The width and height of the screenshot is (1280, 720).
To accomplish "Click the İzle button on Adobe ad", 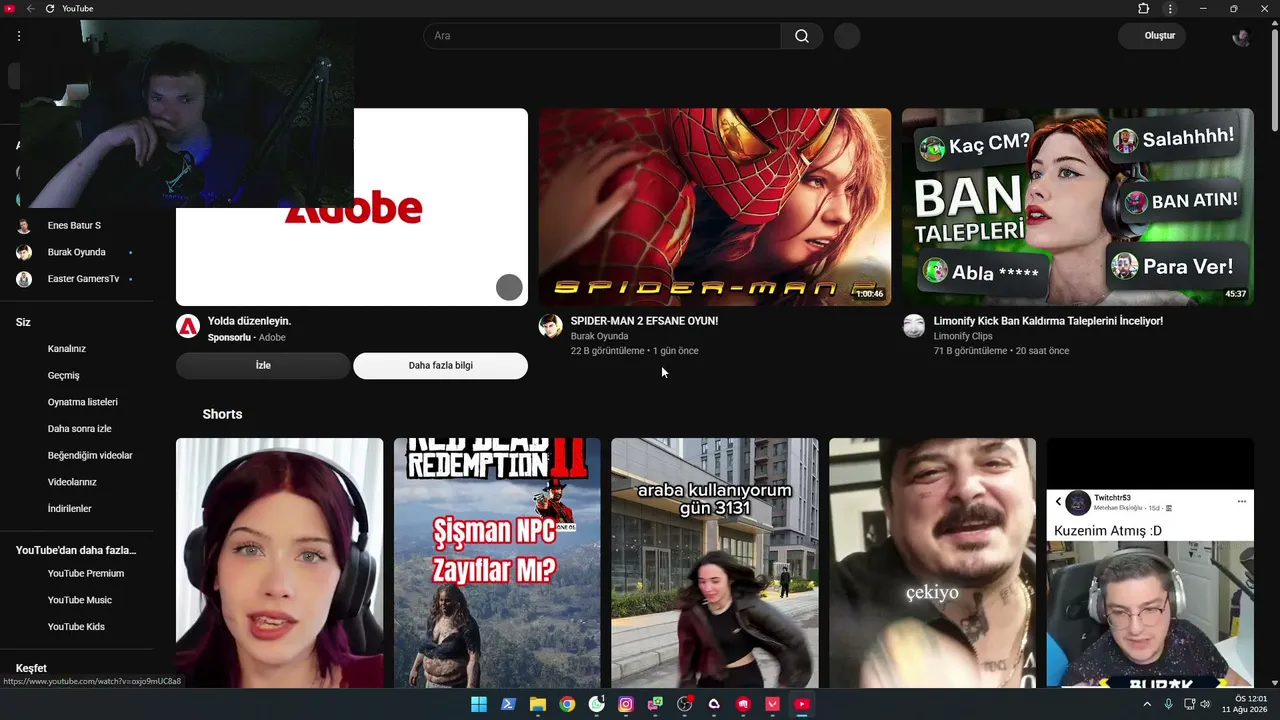I will (x=263, y=366).
